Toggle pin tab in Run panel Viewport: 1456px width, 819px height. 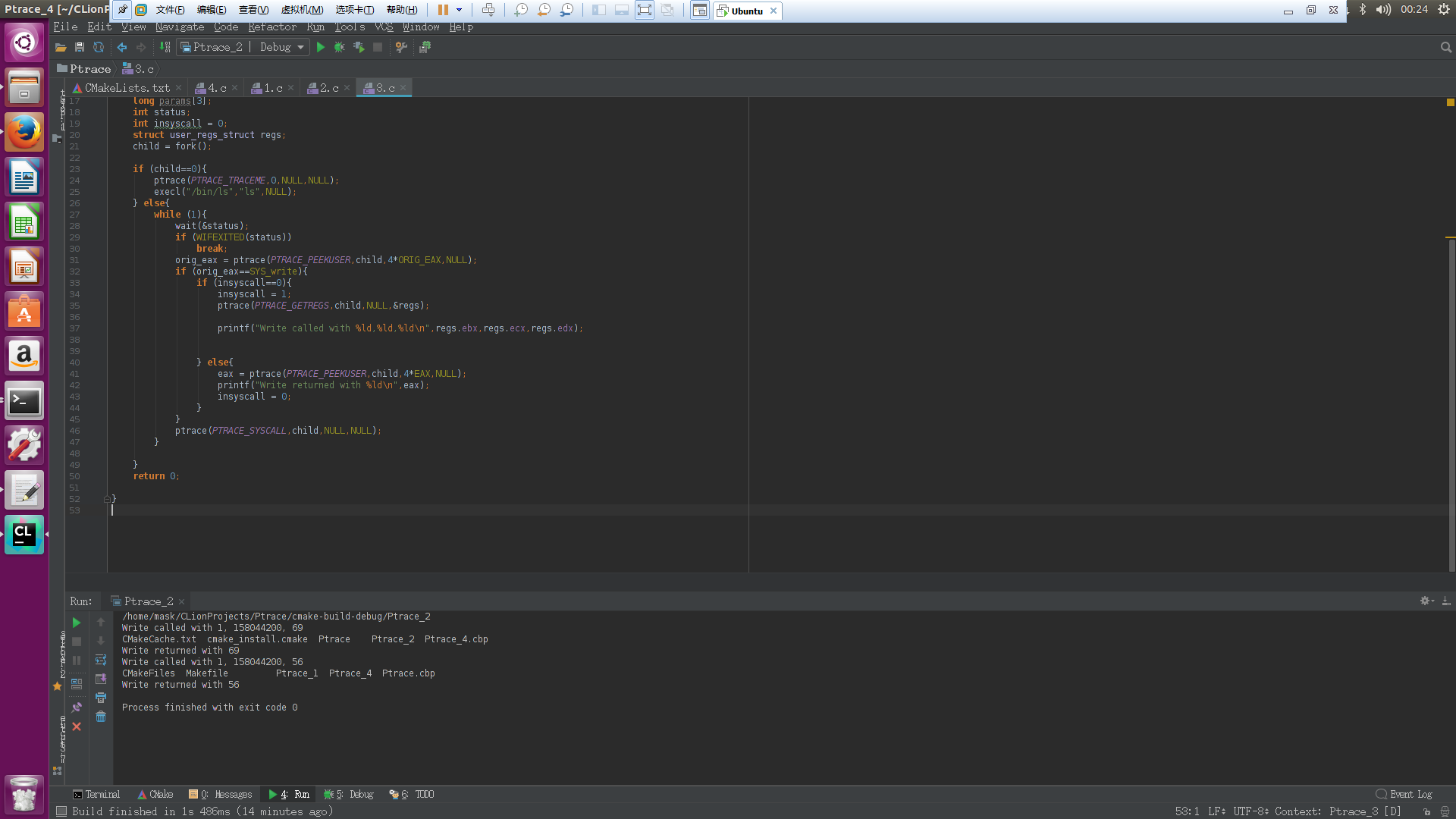click(x=77, y=708)
